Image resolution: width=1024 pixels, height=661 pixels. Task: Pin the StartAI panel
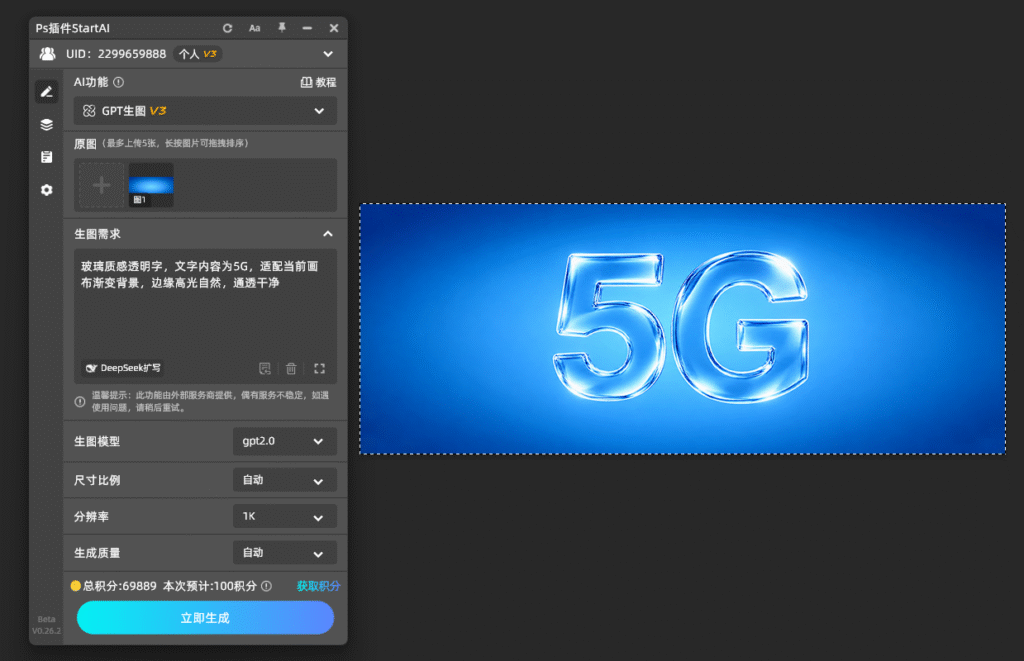[x=281, y=27]
